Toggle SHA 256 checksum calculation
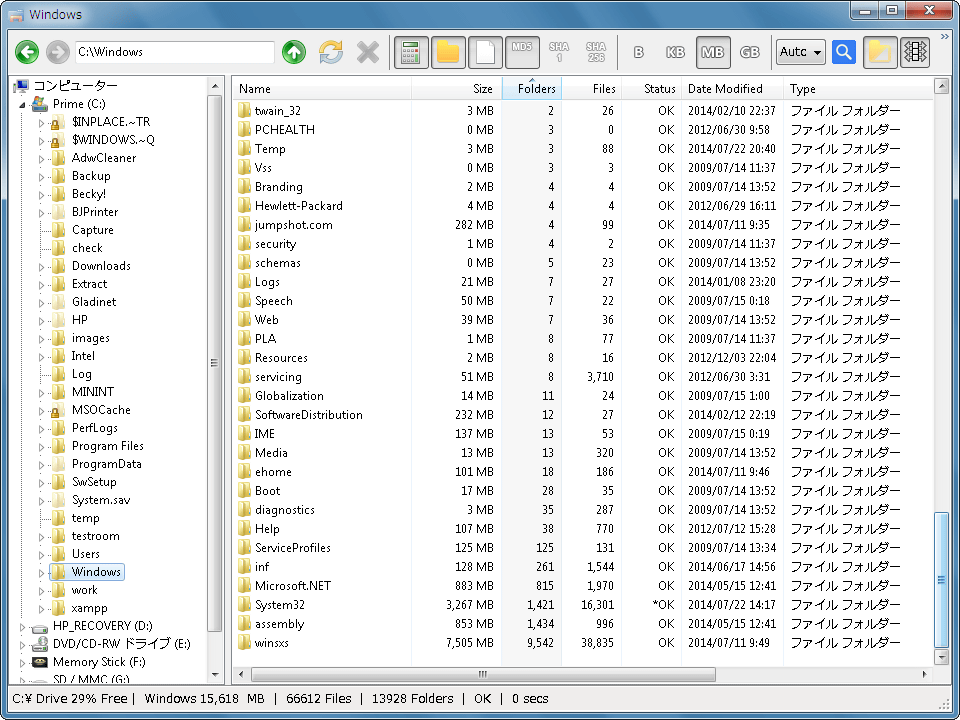 596,52
